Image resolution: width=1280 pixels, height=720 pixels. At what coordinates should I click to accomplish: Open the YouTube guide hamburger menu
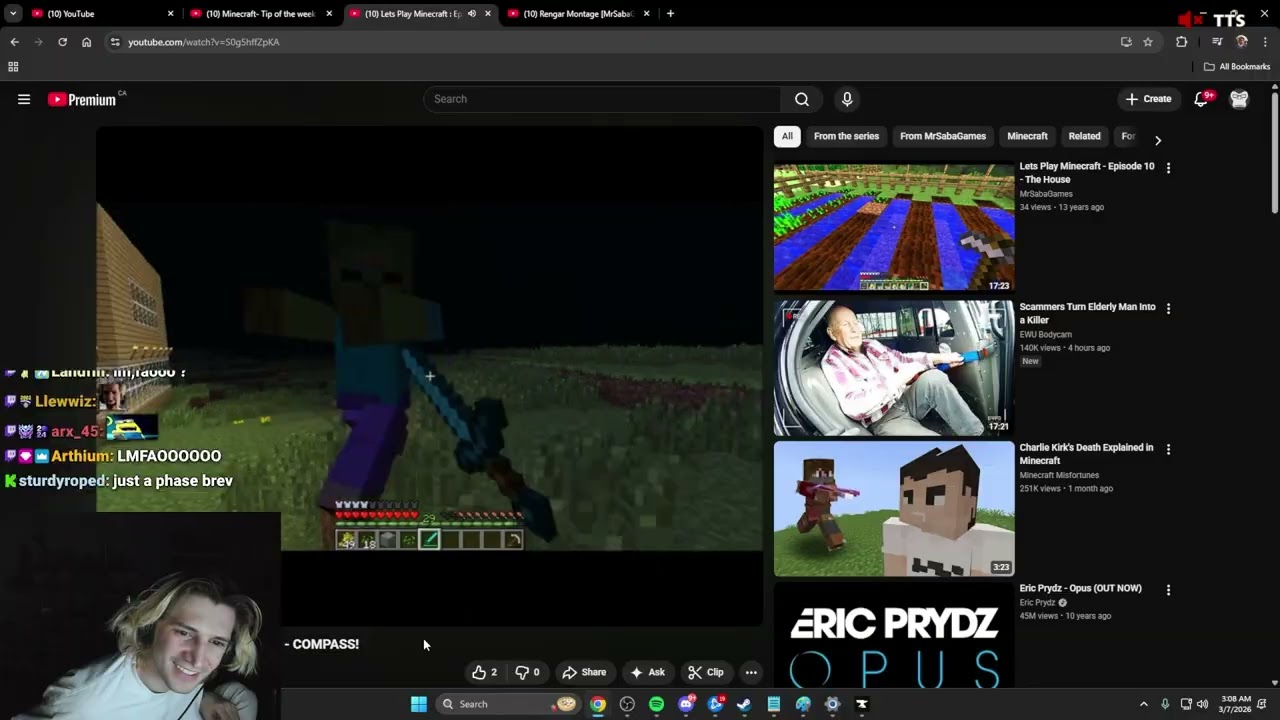[24, 99]
